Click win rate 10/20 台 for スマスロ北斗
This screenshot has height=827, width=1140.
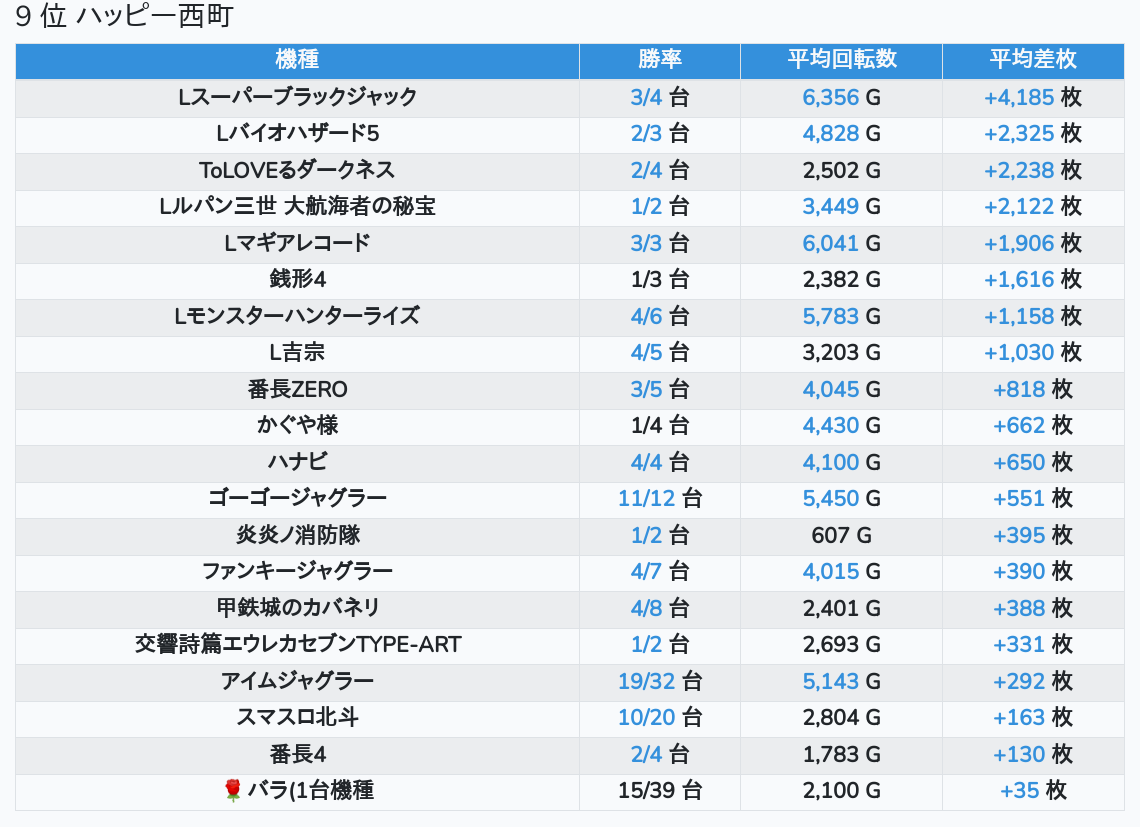[x=659, y=719]
